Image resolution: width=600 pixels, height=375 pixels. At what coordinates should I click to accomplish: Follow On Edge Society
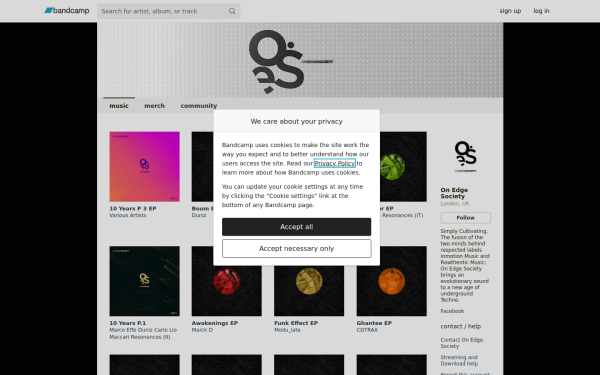click(x=465, y=218)
